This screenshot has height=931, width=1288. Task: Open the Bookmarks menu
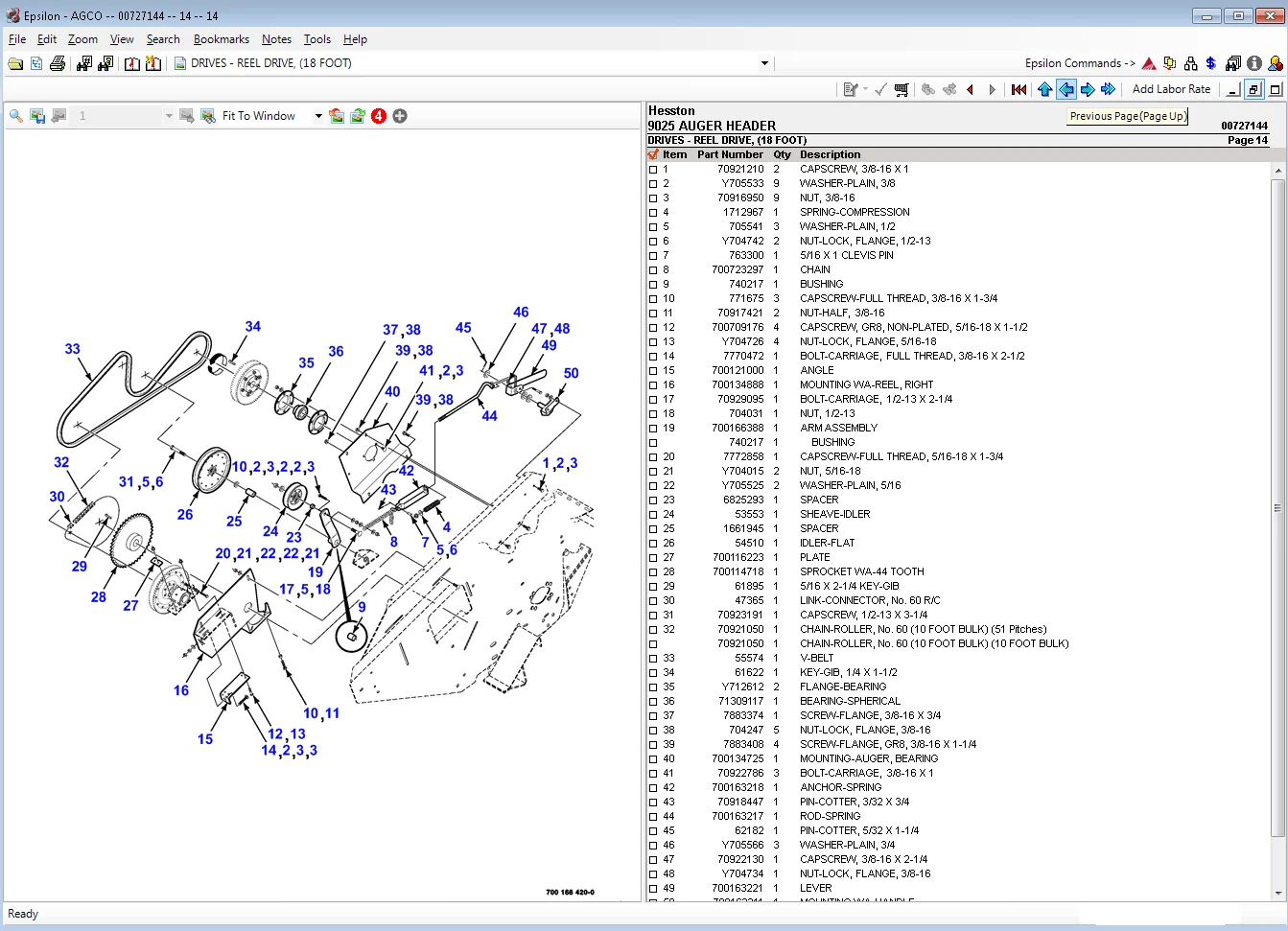(221, 39)
